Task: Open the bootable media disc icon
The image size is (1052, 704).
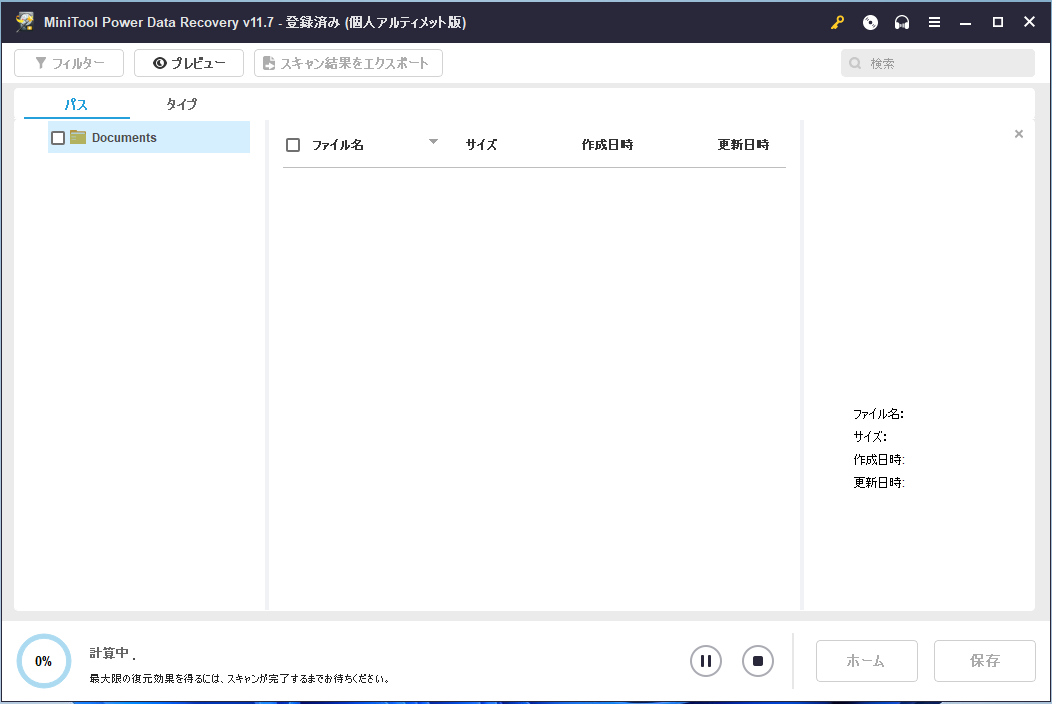Action: (870, 22)
